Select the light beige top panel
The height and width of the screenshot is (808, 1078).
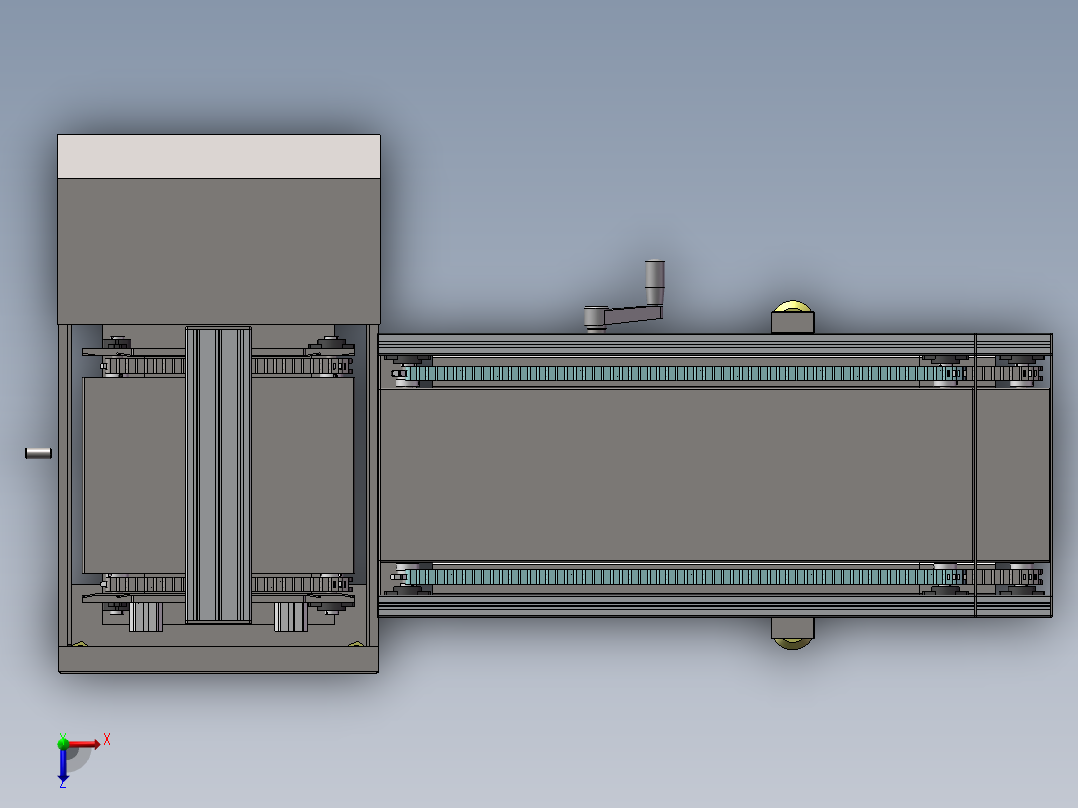tap(219, 157)
